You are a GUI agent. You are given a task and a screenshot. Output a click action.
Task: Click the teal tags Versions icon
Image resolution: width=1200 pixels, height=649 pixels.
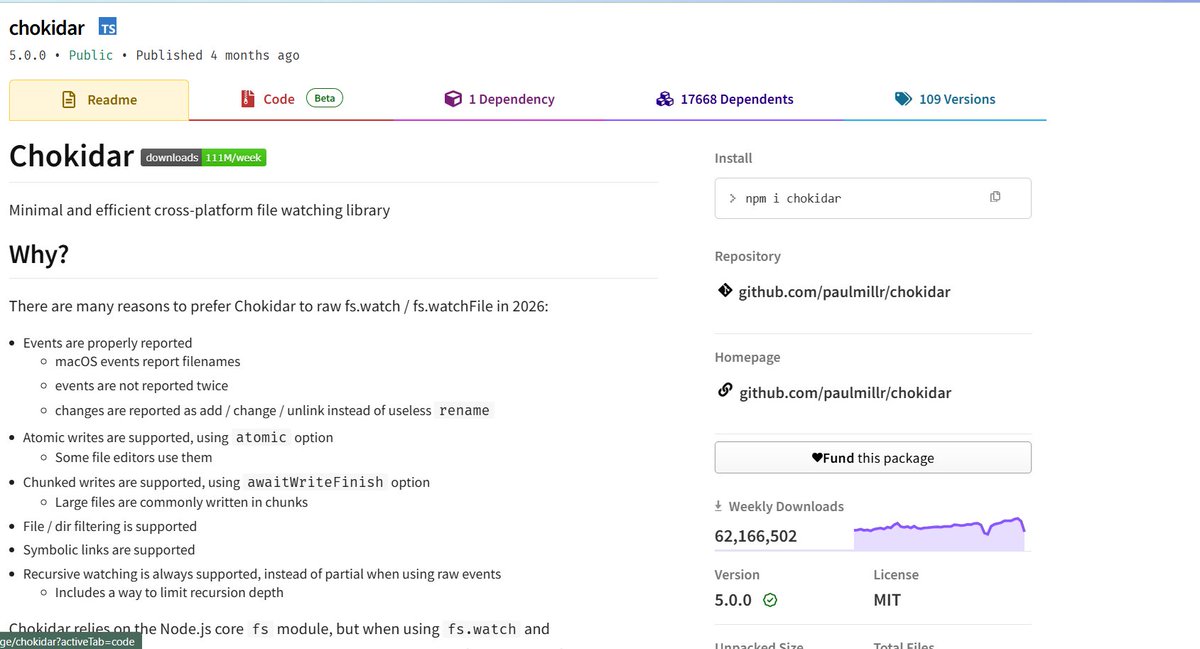pyautogui.click(x=903, y=99)
